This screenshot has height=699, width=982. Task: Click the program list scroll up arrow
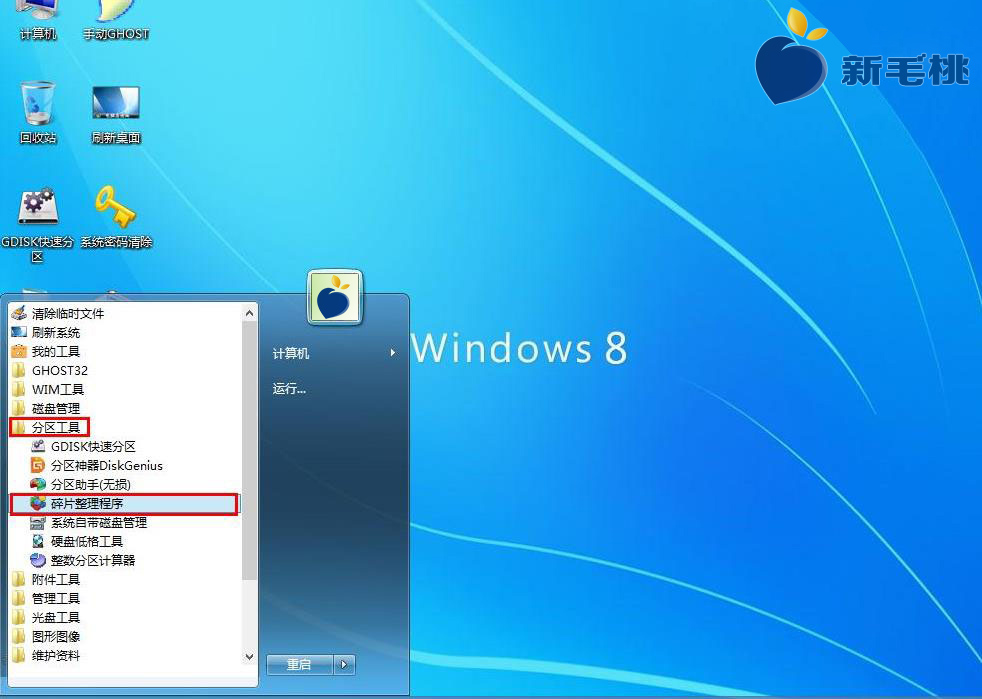(x=249, y=312)
